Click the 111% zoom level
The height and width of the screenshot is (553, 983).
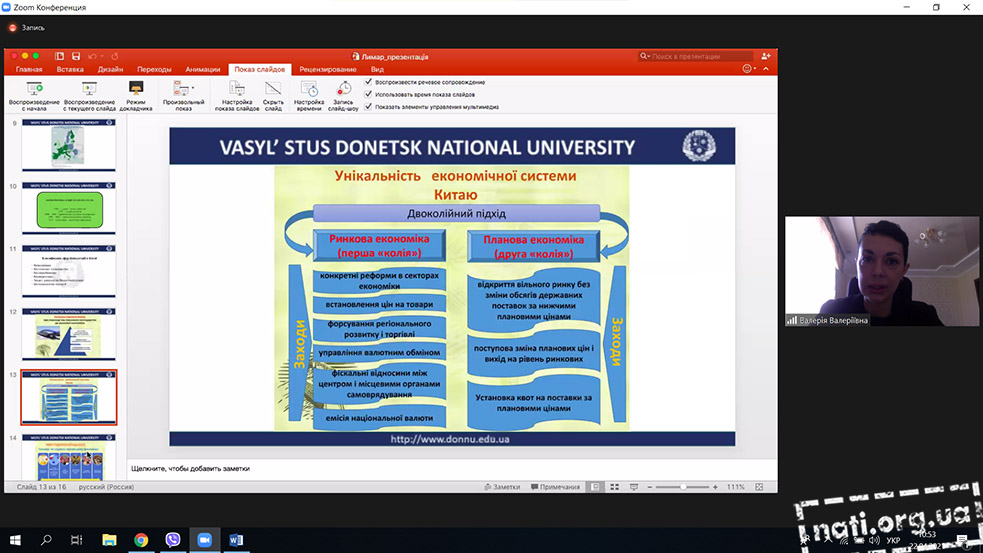point(735,487)
